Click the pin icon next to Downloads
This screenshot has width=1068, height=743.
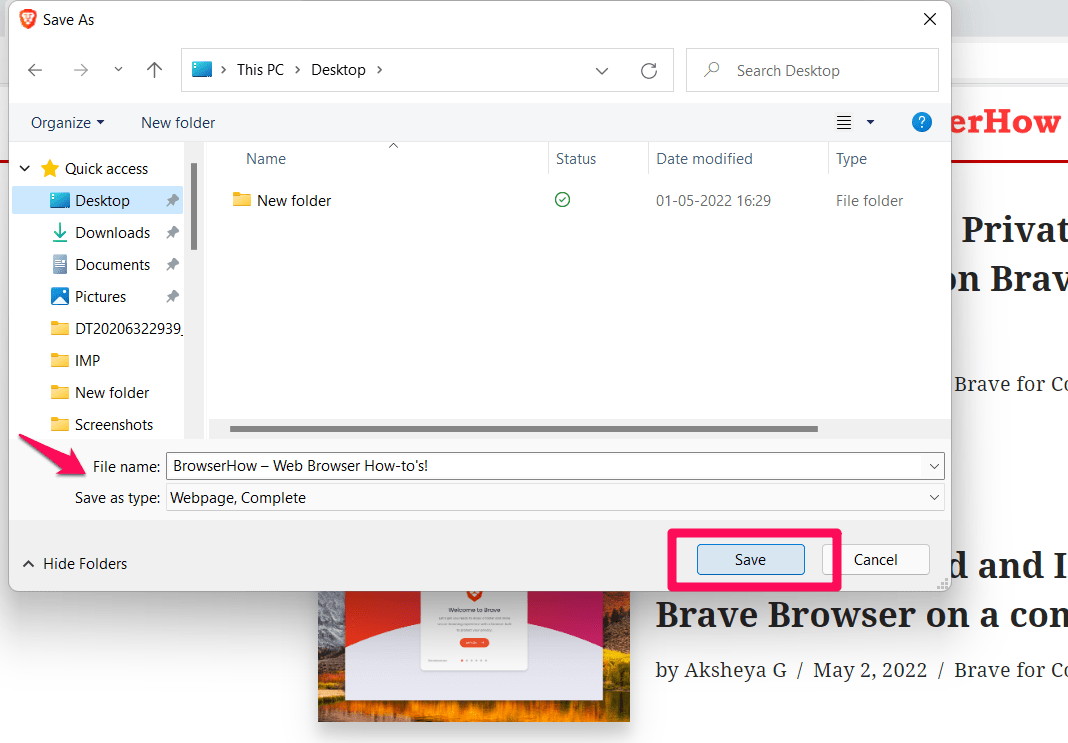click(172, 233)
